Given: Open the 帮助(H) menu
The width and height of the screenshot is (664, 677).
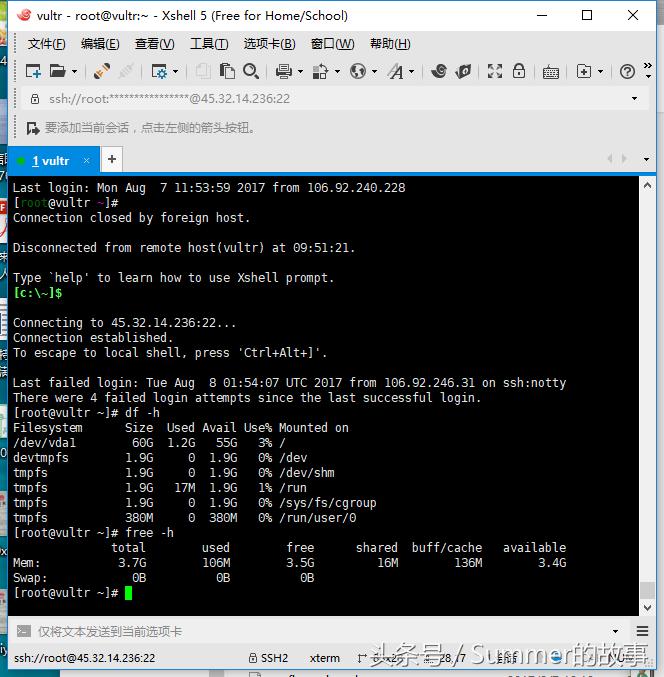Looking at the screenshot, I should point(390,44).
